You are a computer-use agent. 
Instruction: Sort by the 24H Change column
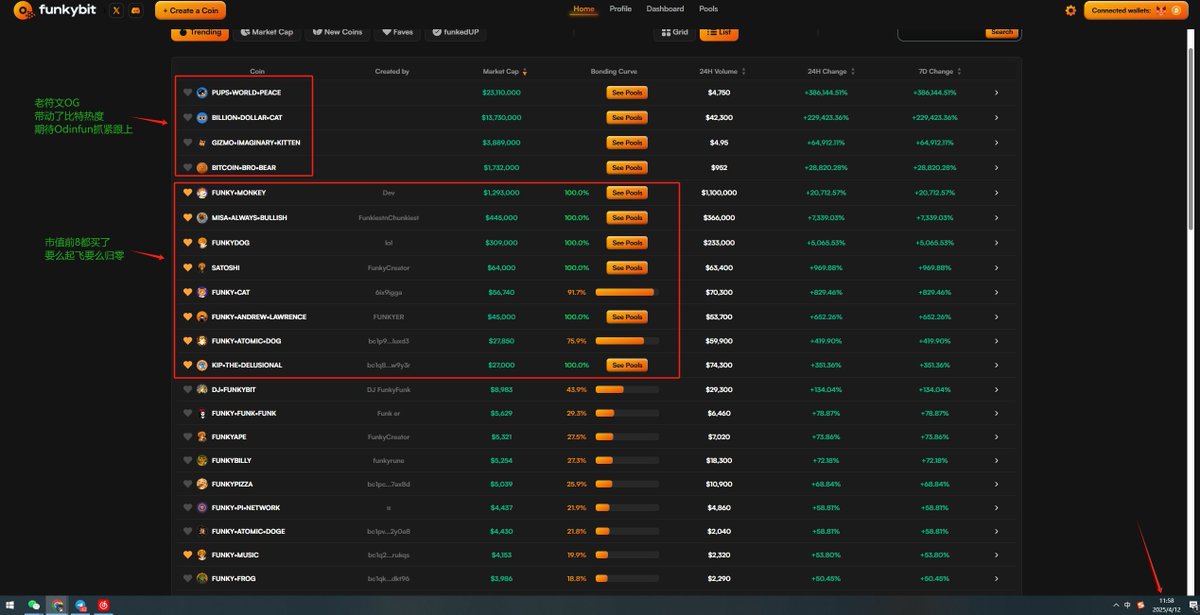830,72
